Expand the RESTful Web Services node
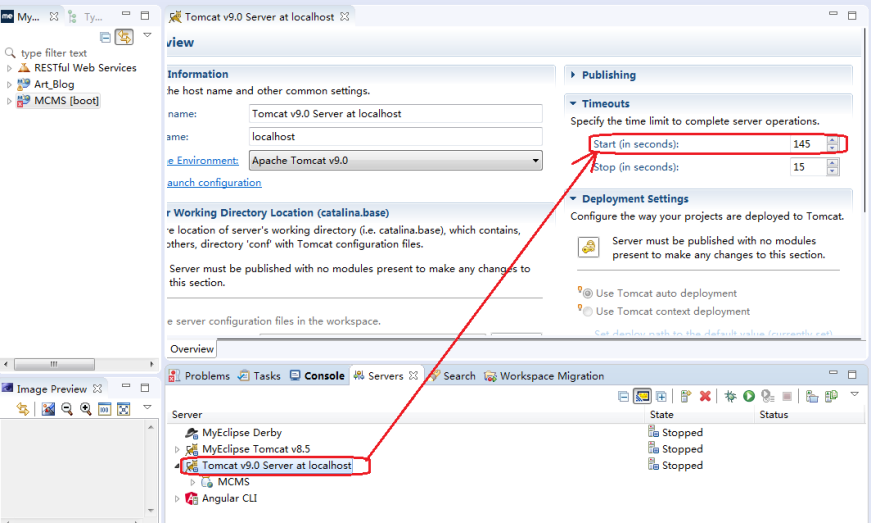 point(9,68)
